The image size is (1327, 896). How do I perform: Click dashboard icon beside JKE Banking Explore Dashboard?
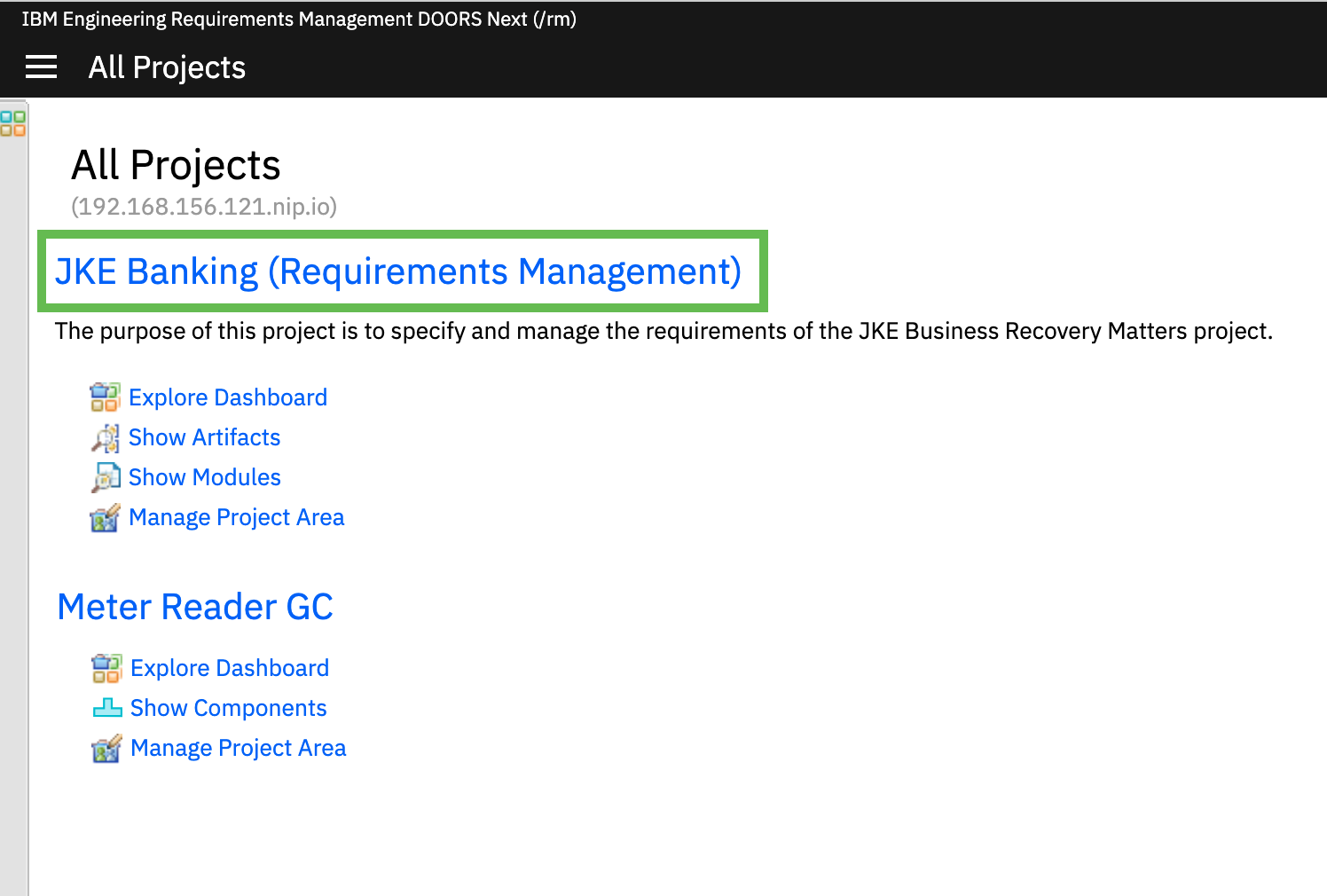[x=105, y=397]
